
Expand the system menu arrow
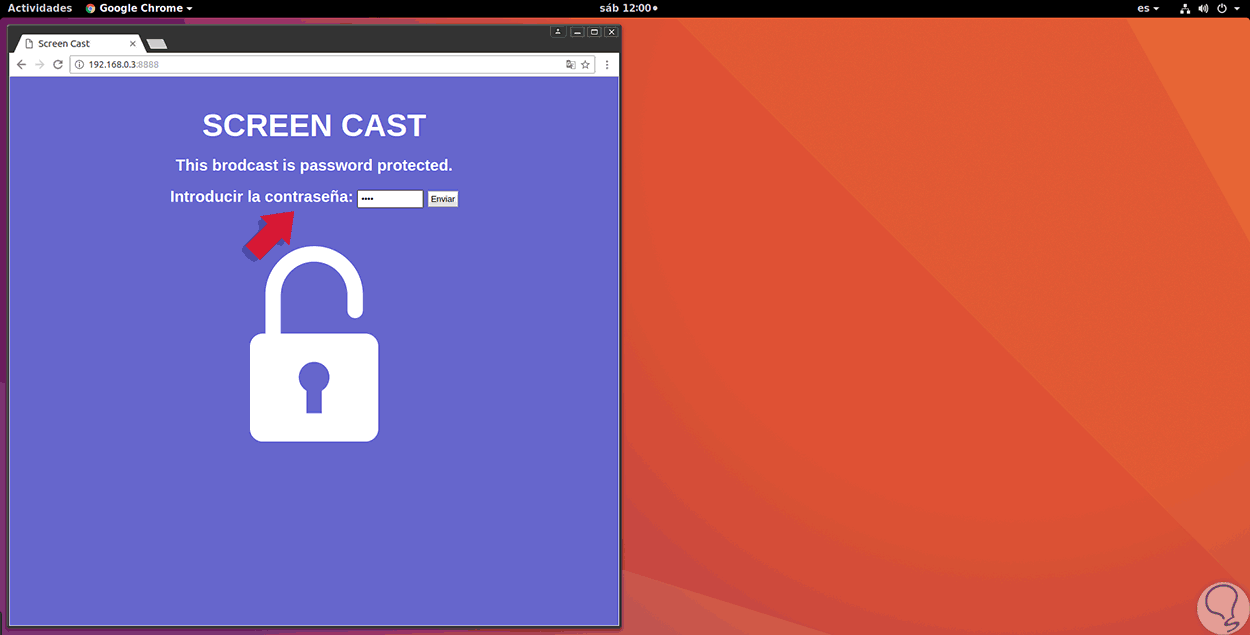click(1236, 8)
